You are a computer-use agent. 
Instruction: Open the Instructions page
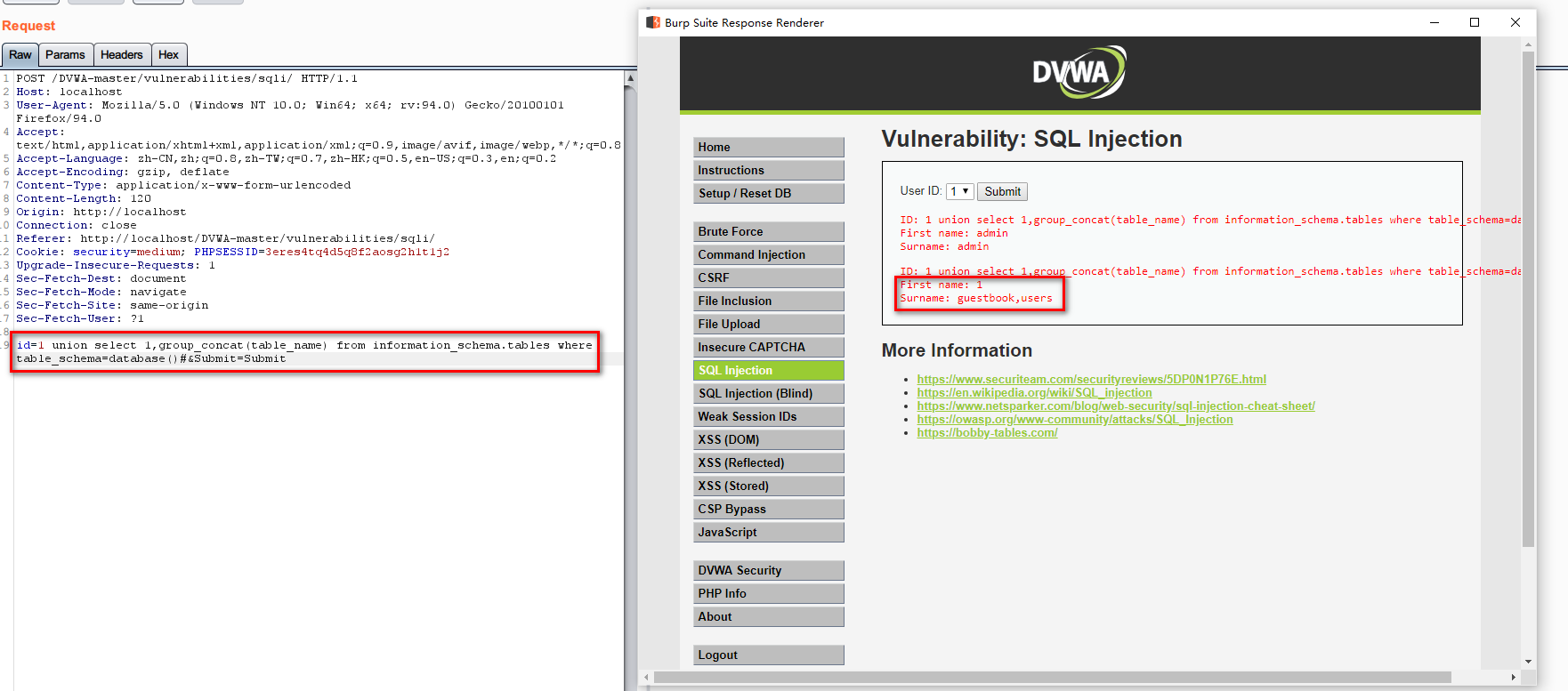769,171
